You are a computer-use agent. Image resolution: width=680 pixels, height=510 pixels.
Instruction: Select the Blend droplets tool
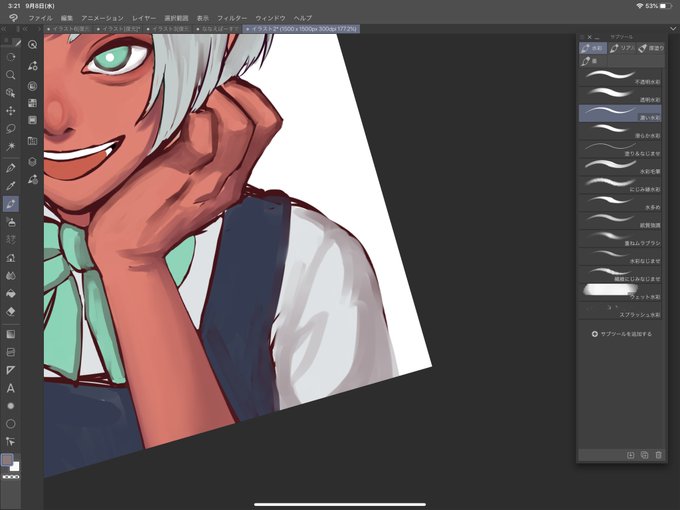tap(11, 275)
